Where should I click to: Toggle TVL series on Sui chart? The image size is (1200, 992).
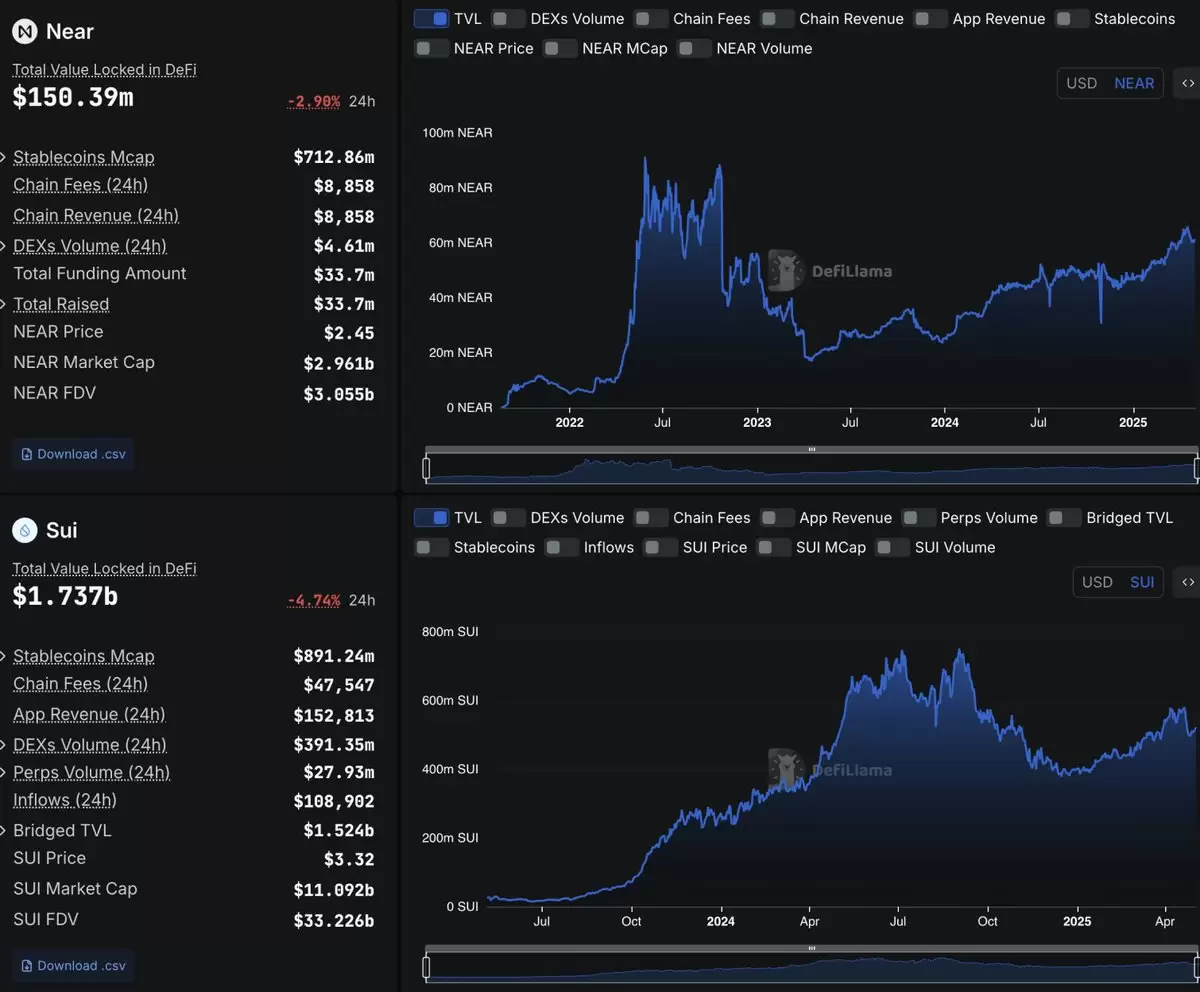(430, 518)
